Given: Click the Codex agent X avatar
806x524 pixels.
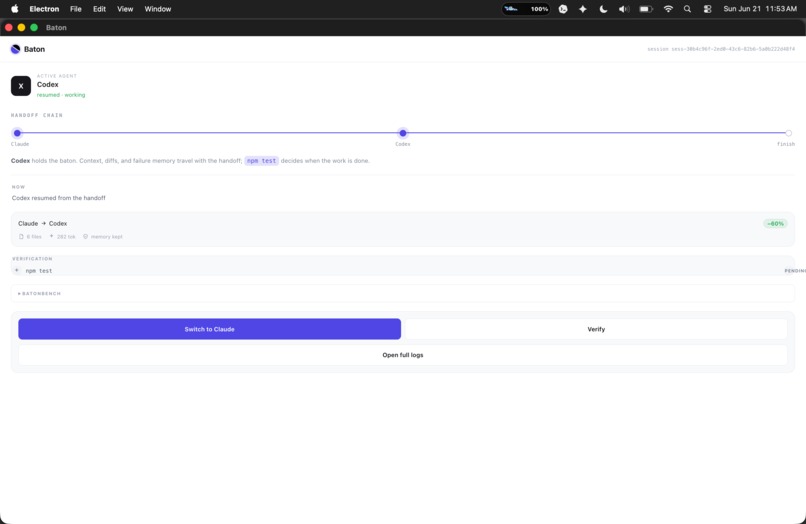Looking at the screenshot, I should click(21, 86).
